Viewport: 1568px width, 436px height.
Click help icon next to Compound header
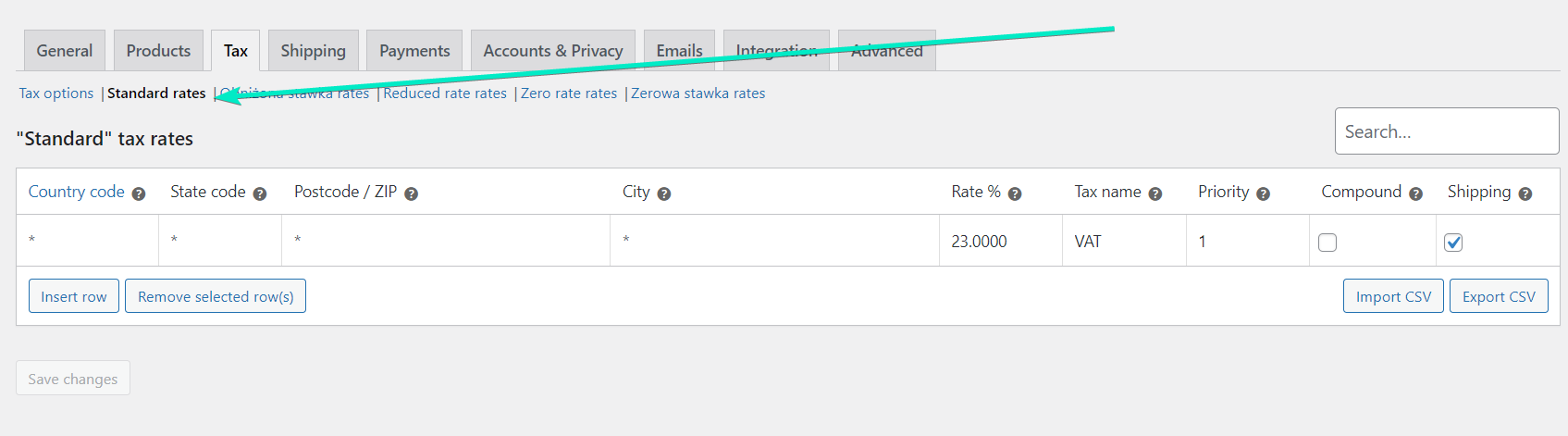(1416, 193)
